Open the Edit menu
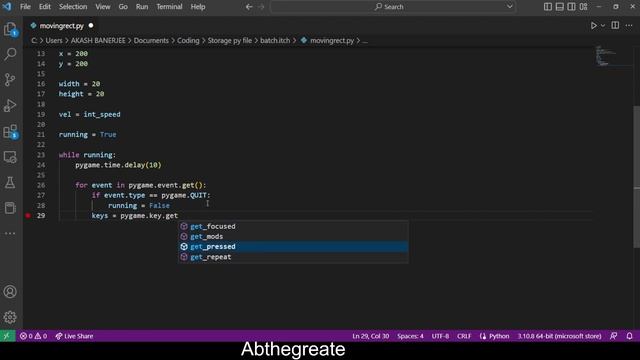 point(45,7)
